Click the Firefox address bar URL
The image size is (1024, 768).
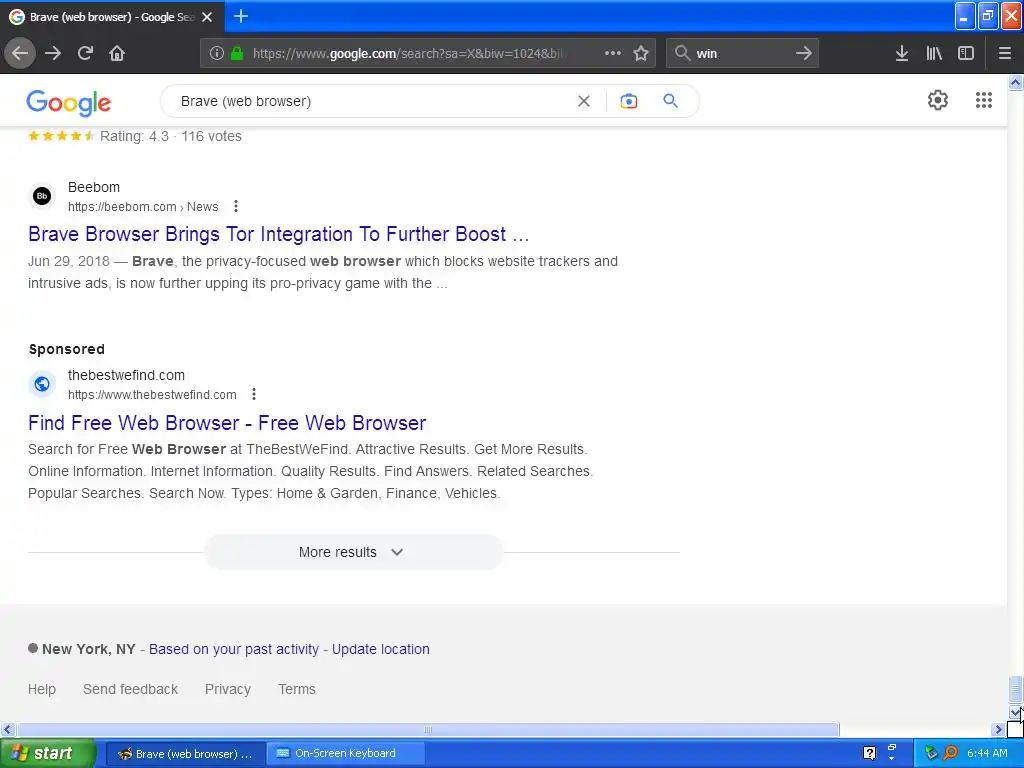(408, 54)
